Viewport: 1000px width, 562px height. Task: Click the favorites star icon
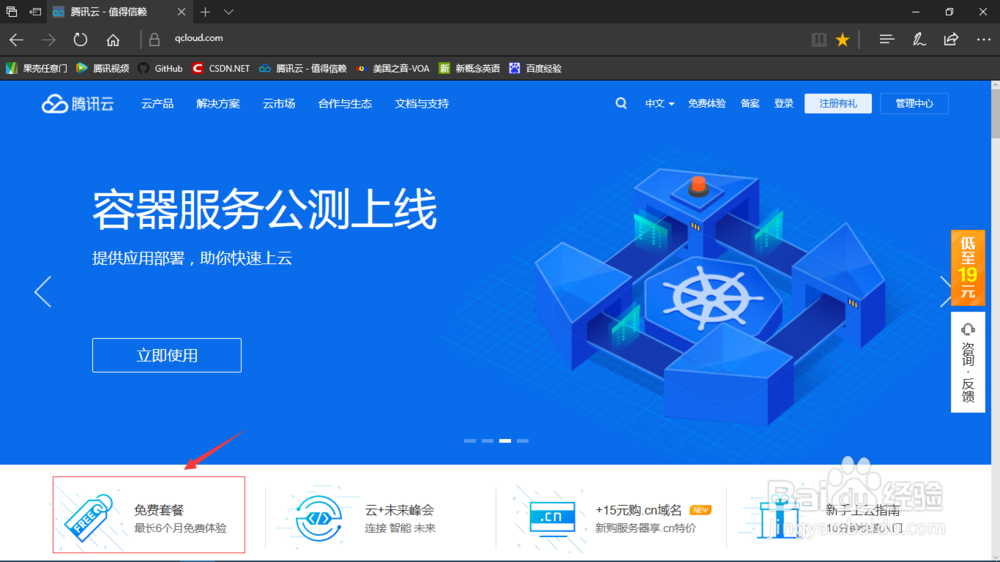click(843, 40)
